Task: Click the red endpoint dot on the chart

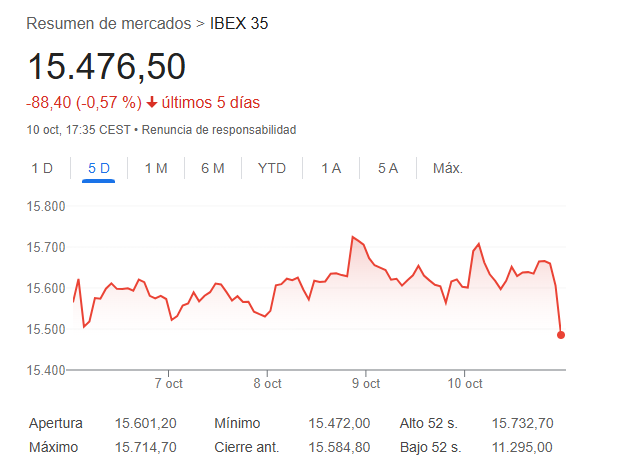Action: 561,335
